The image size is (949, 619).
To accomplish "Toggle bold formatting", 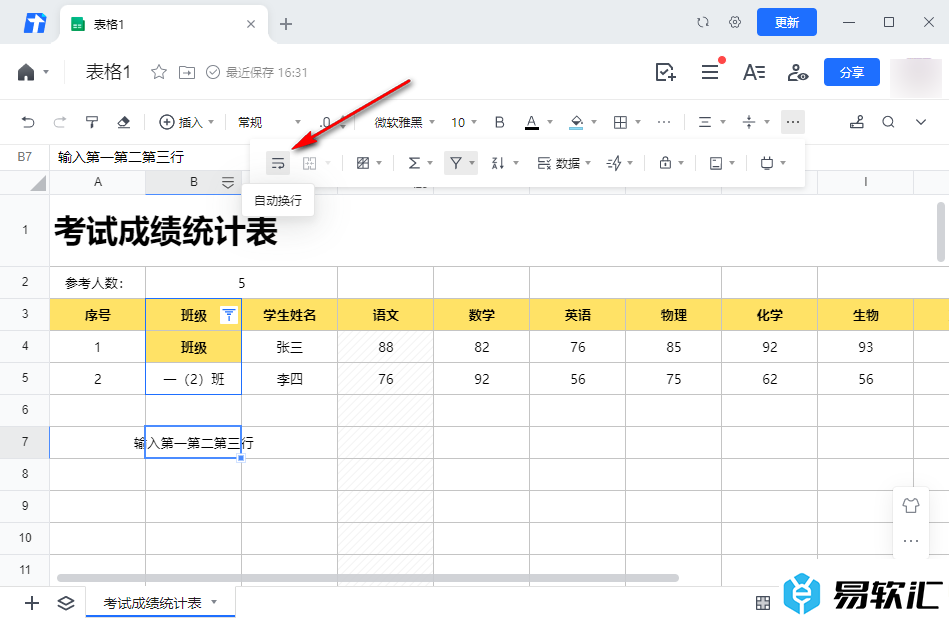I will pos(499,122).
